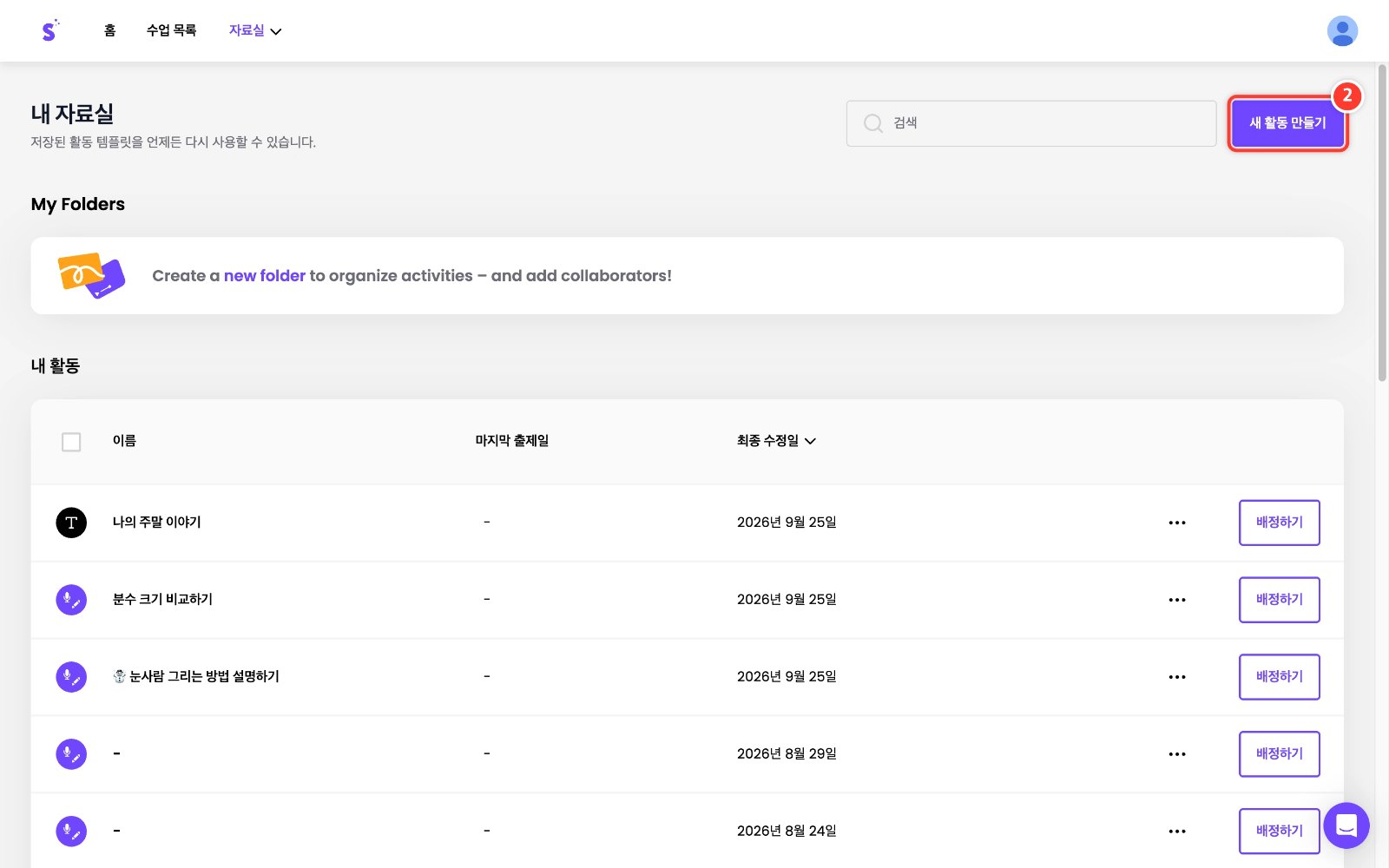Focus the 검색 search field
This screenshot has width=1389, height=868.
click(1031, 123)
